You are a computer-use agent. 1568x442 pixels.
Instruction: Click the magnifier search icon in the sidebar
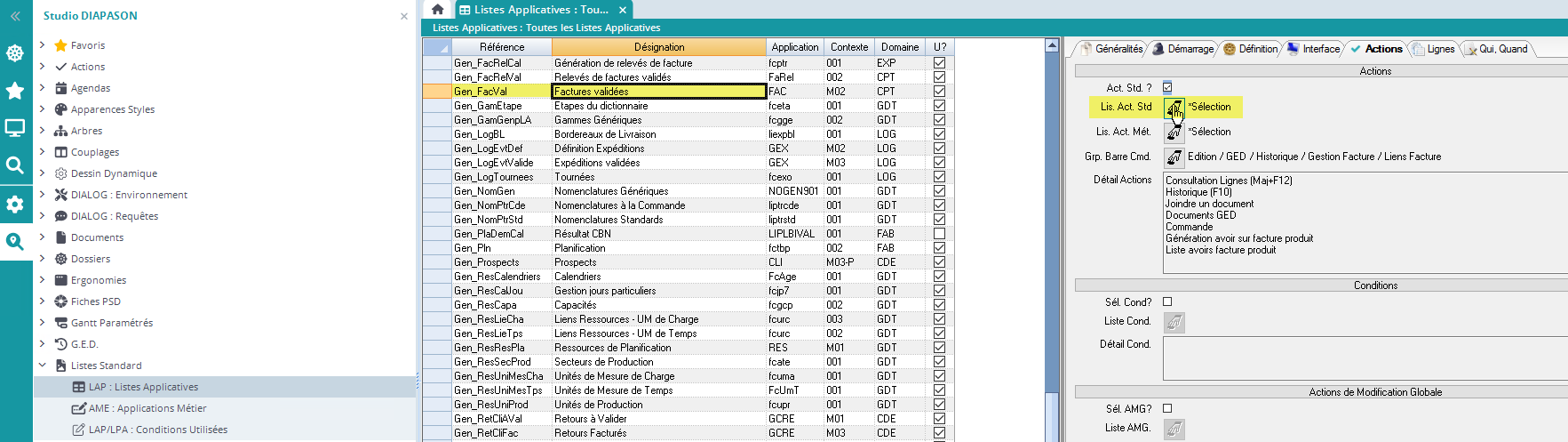click(x=15, y=165)
